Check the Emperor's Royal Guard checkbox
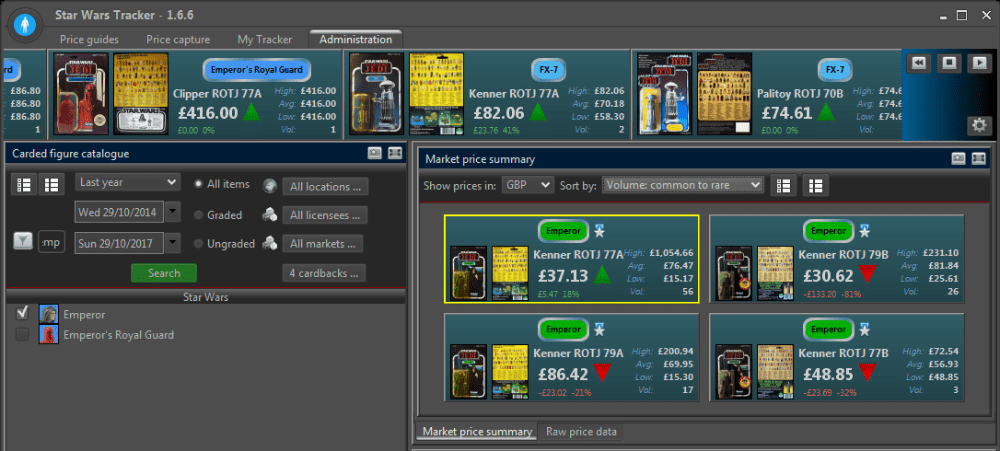The height and width of the screenshot is (451, 1000). 22,334
